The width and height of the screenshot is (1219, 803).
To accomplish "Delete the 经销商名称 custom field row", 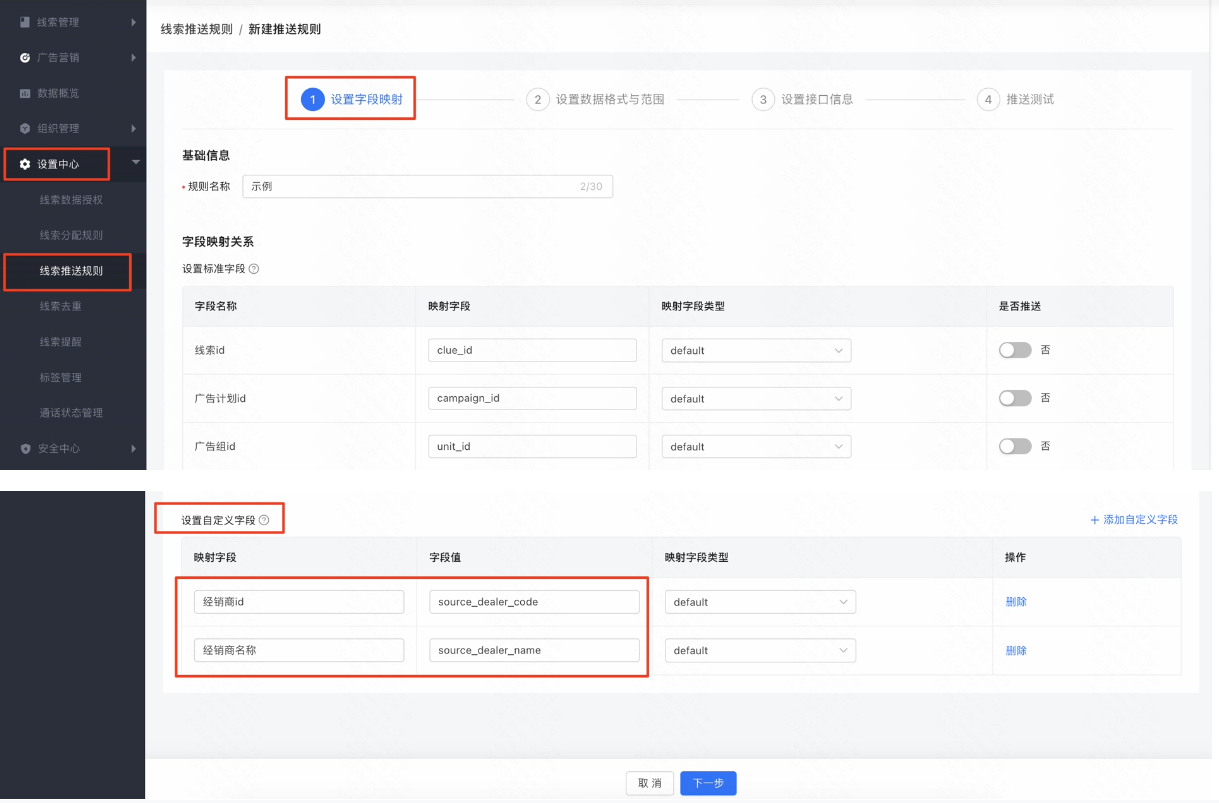I will click(1016, 651).
